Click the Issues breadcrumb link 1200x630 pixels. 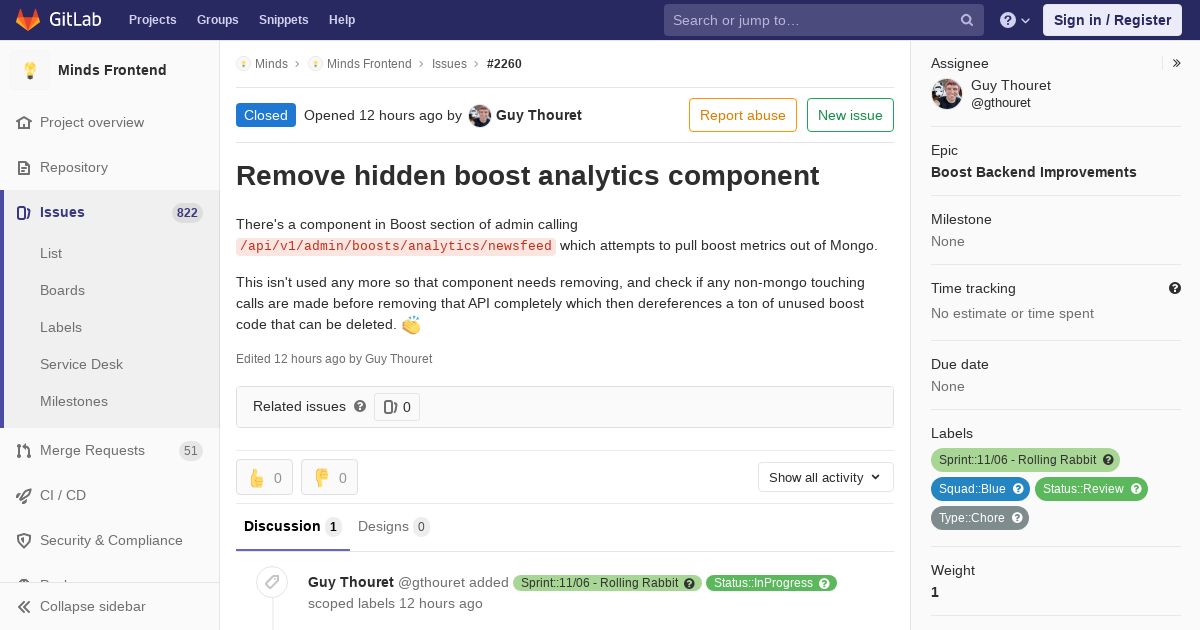(x=449, y=63)
